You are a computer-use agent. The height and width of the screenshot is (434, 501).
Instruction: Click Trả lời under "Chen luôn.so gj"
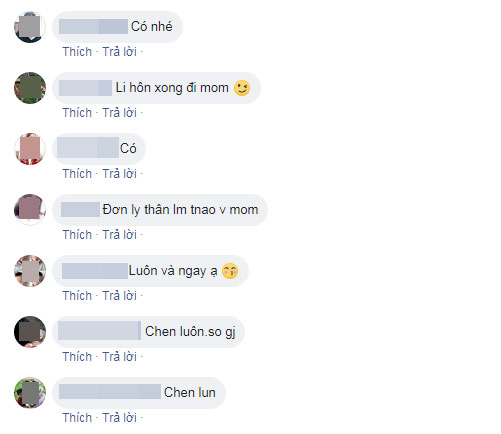[119, 357]
